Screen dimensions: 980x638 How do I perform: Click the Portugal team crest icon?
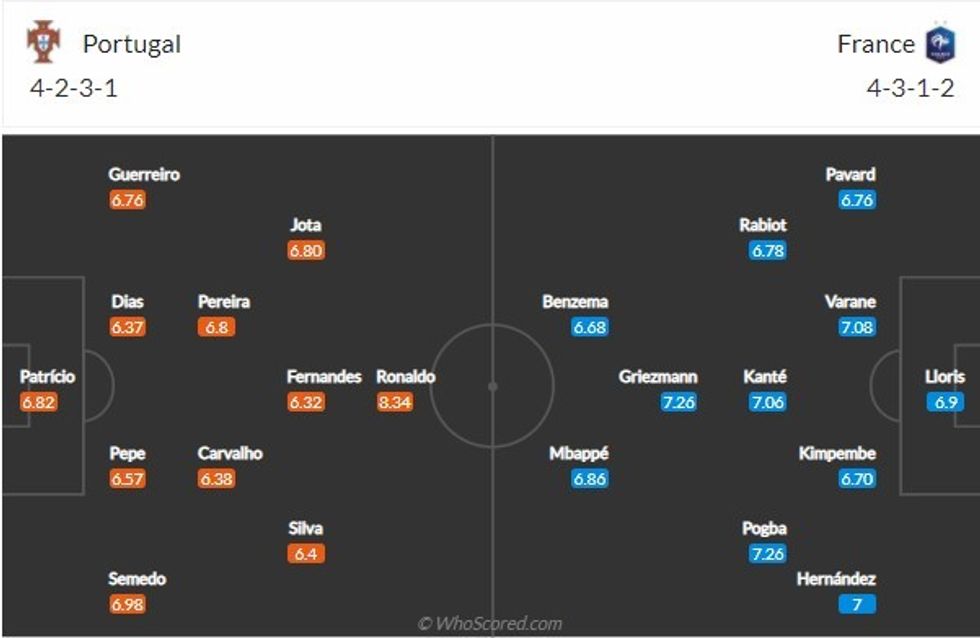click(x=44, y=44)
